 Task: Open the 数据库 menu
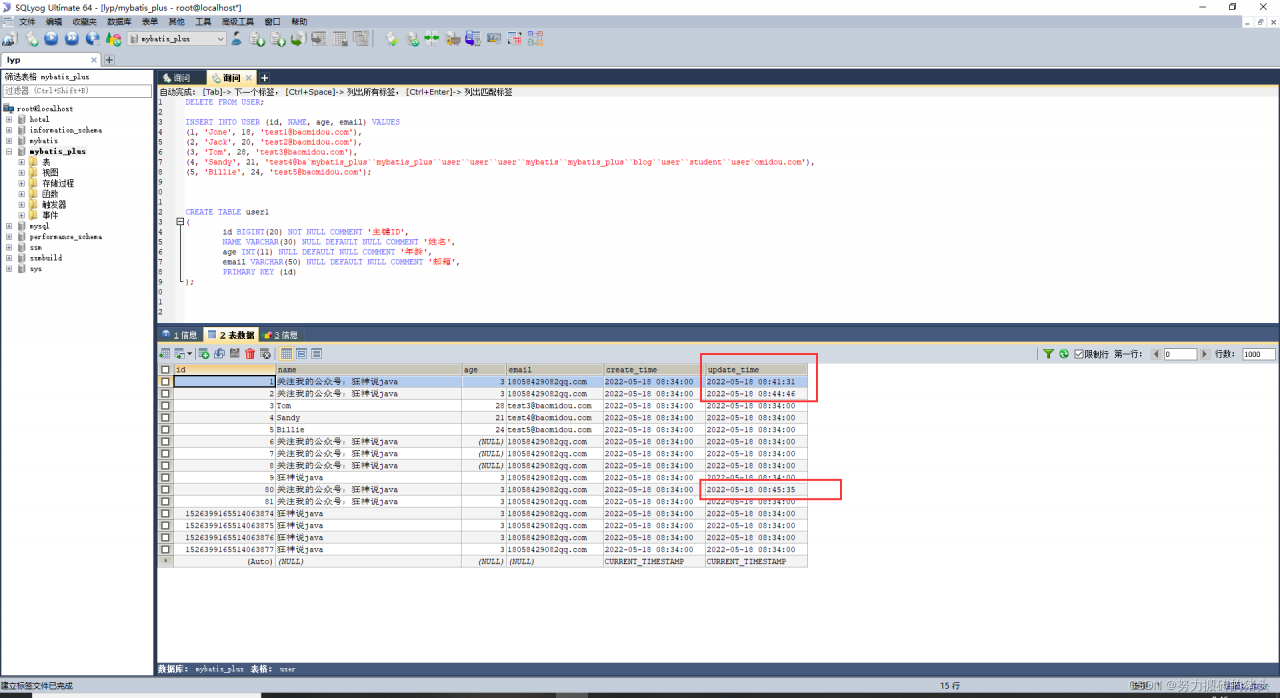pyautogui.click(x=119, y=21)
